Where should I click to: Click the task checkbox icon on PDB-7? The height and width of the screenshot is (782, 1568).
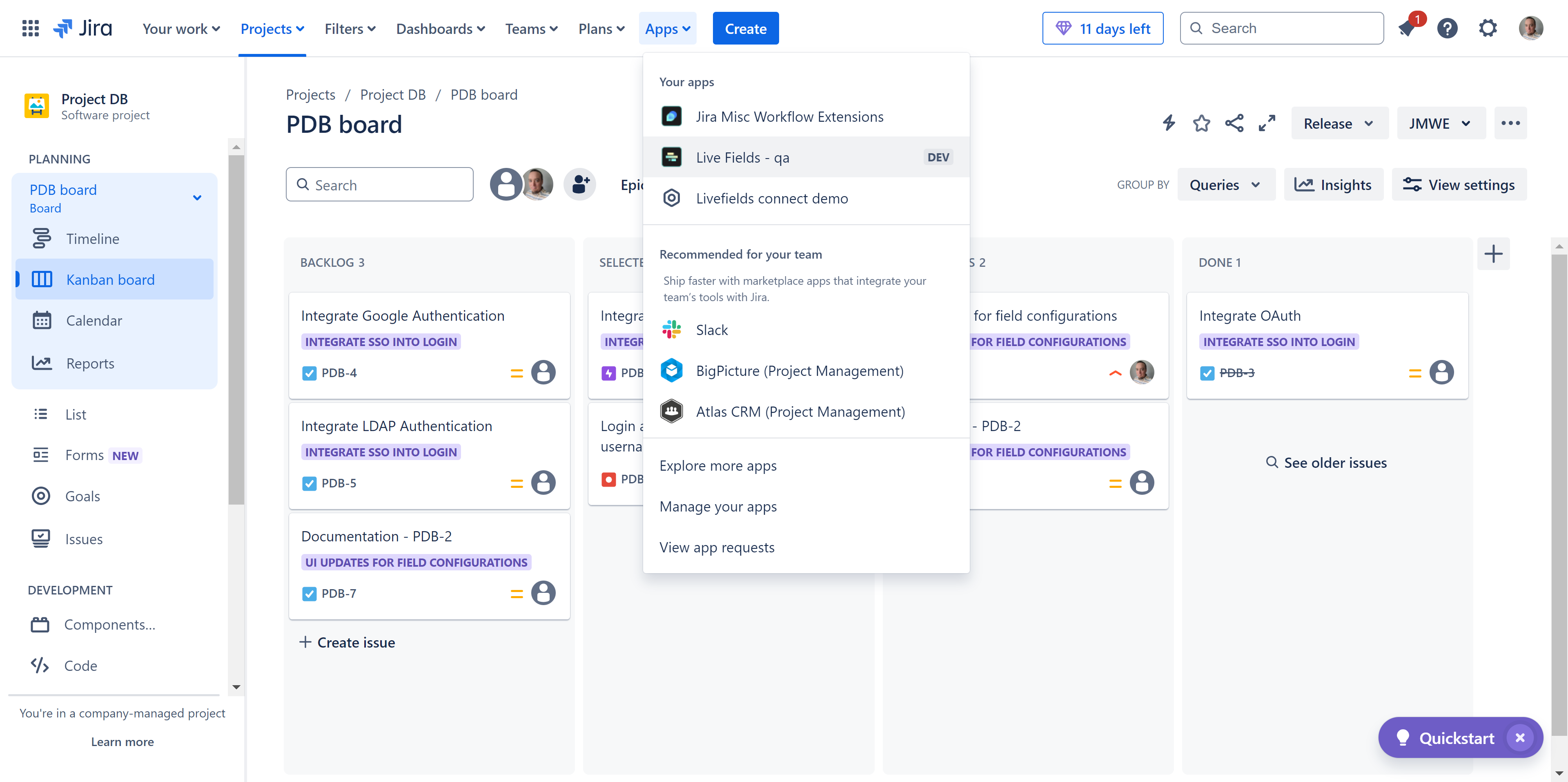tap(309, 594)
